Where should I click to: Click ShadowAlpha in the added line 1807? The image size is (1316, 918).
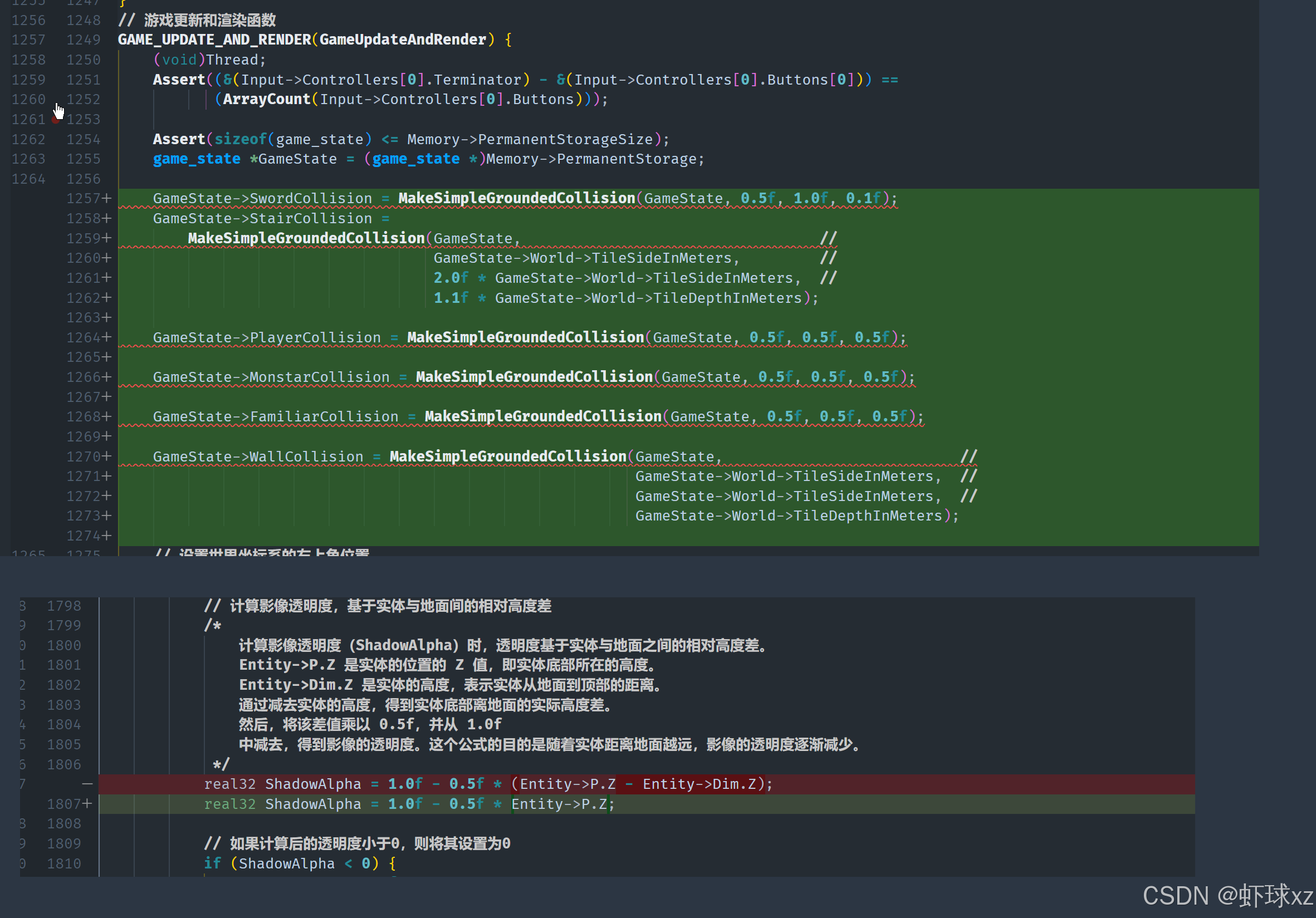point(314,804)
